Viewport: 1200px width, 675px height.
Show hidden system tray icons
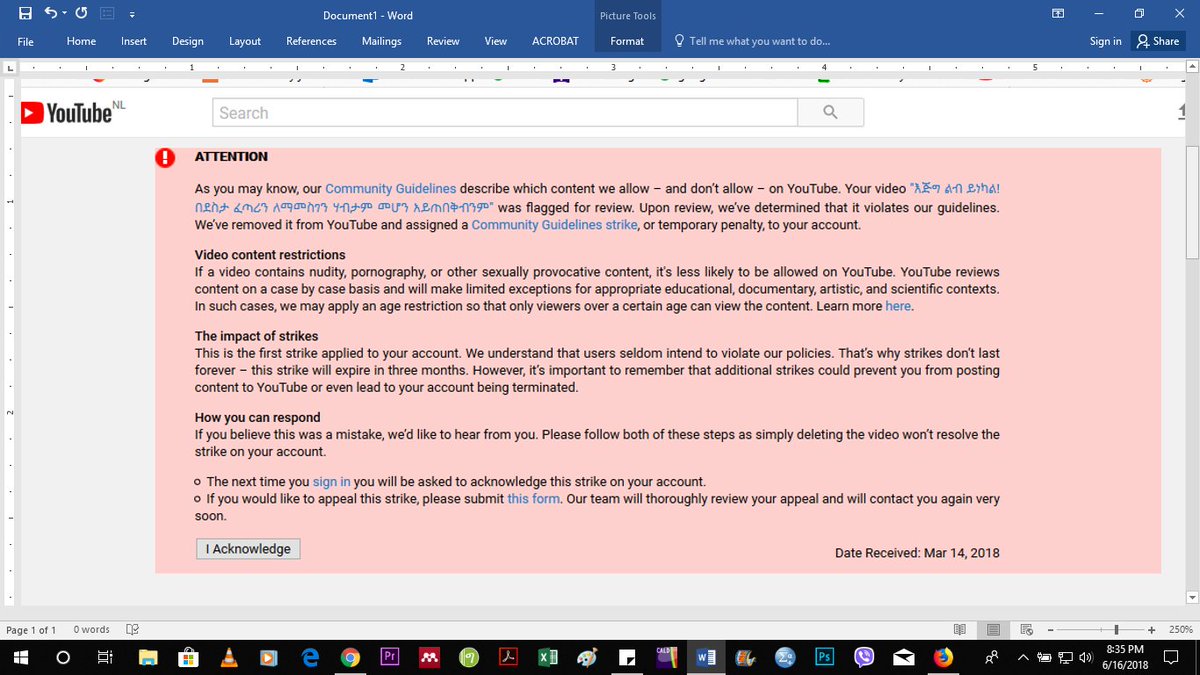1023,658
